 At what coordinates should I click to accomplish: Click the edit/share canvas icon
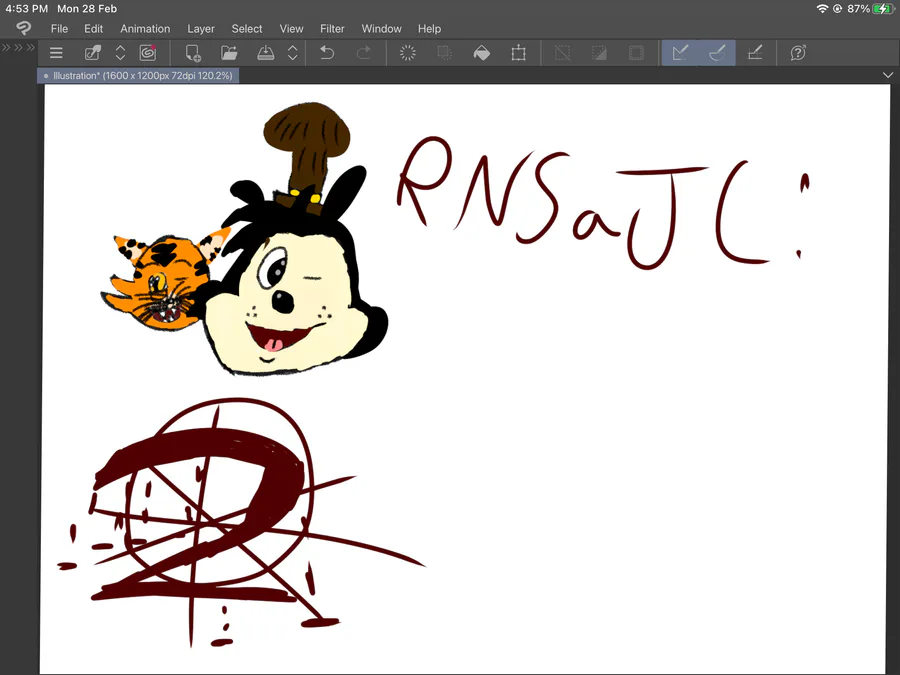pos(93,53)
